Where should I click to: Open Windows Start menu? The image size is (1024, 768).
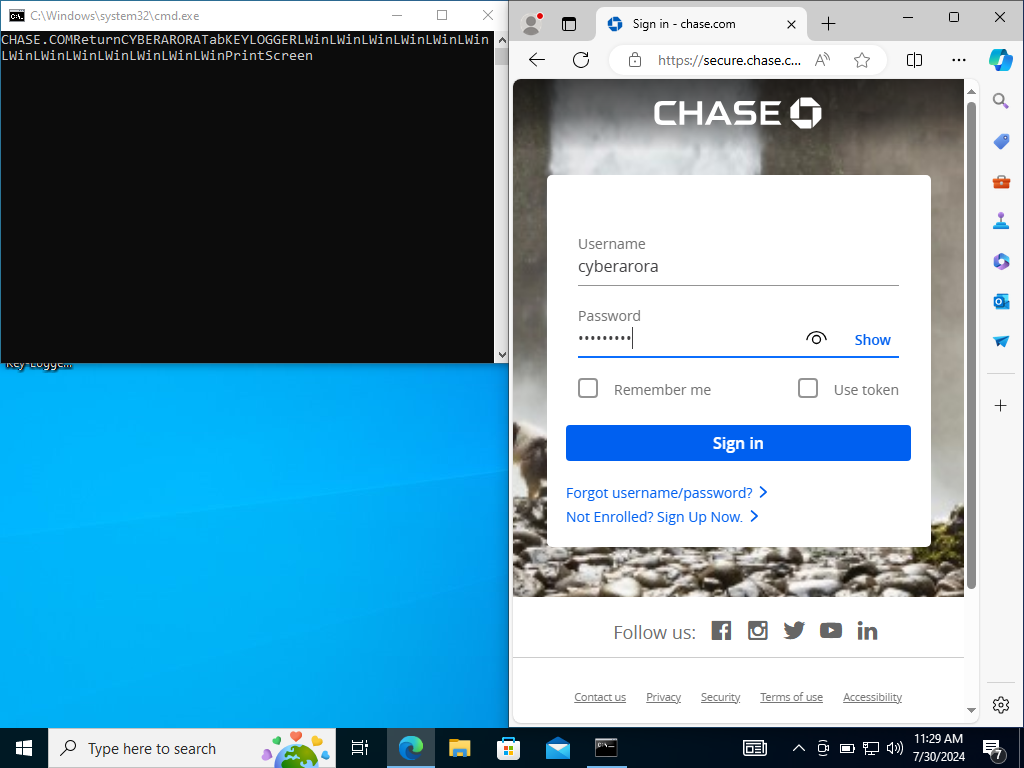[24, 748]
